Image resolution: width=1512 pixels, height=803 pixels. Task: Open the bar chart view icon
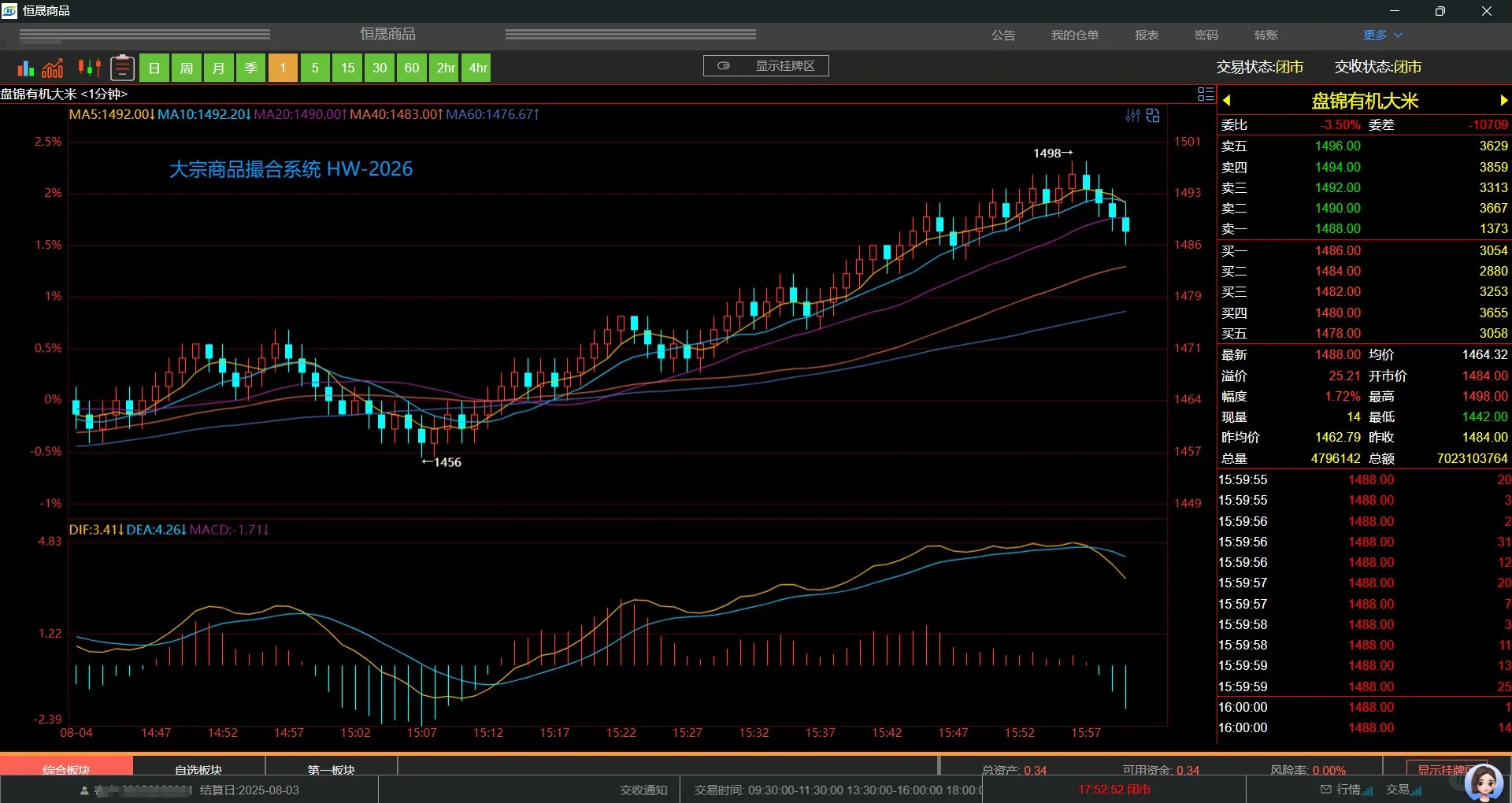tap(26, 68)
